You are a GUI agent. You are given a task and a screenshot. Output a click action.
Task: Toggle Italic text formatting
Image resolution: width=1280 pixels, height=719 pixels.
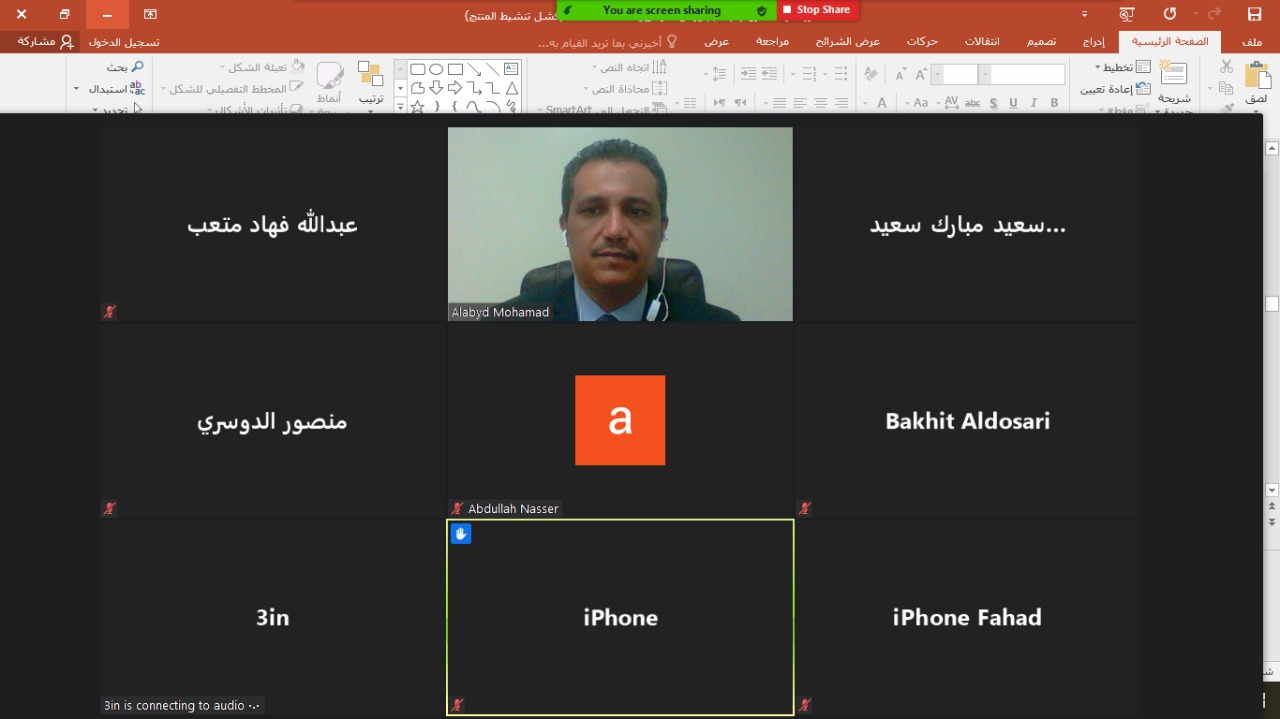1034,103
